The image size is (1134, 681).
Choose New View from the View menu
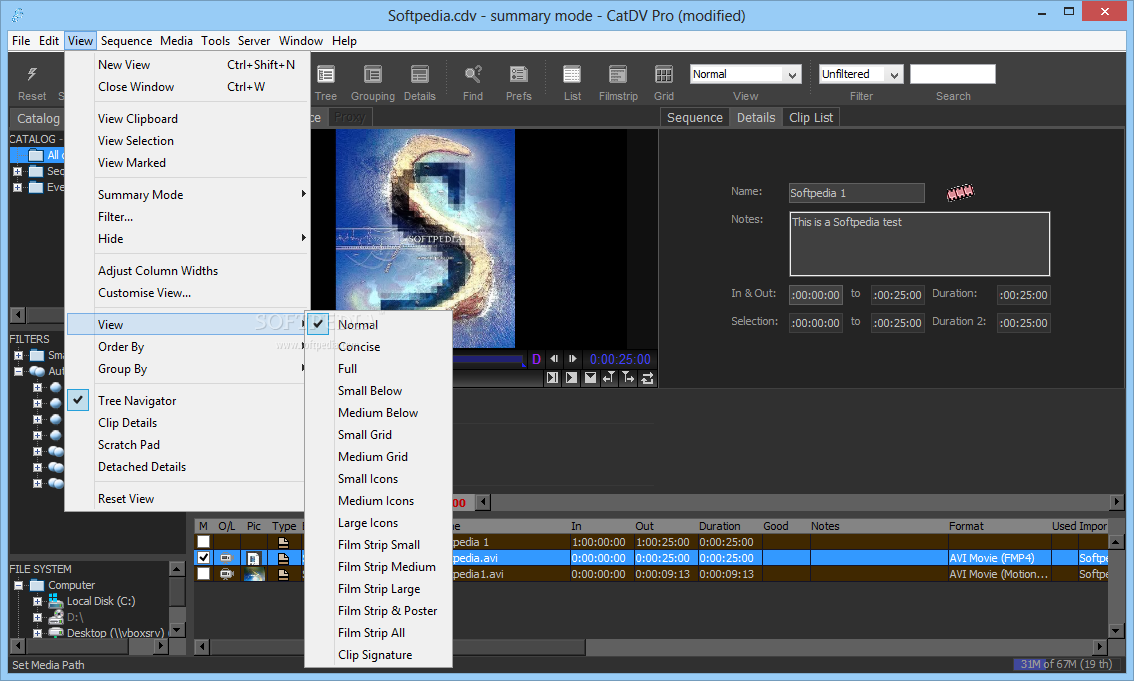pyautogui.click(x=187, y=64)
